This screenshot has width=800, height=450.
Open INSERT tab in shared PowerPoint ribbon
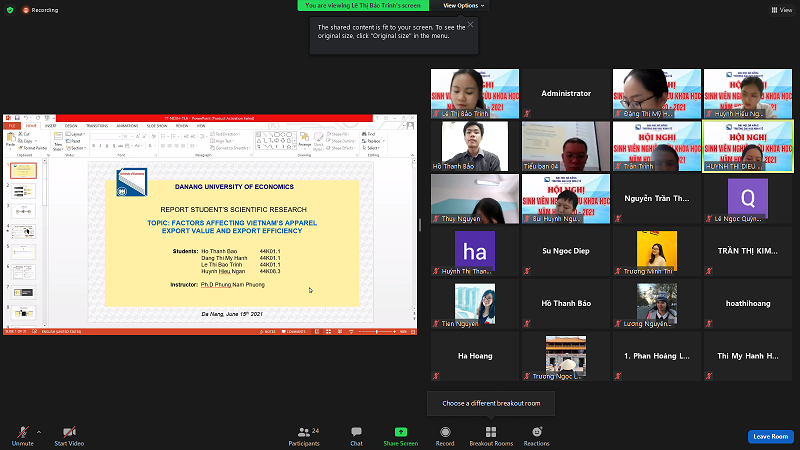(51, 126)
